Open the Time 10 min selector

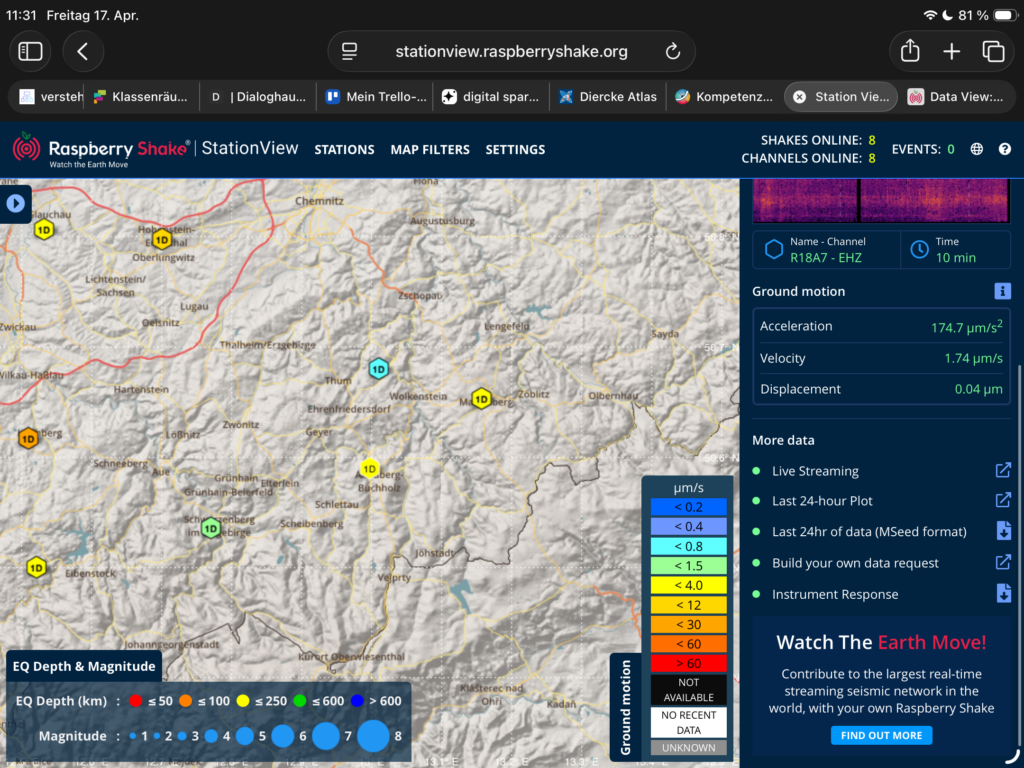[x=955, y=250]
